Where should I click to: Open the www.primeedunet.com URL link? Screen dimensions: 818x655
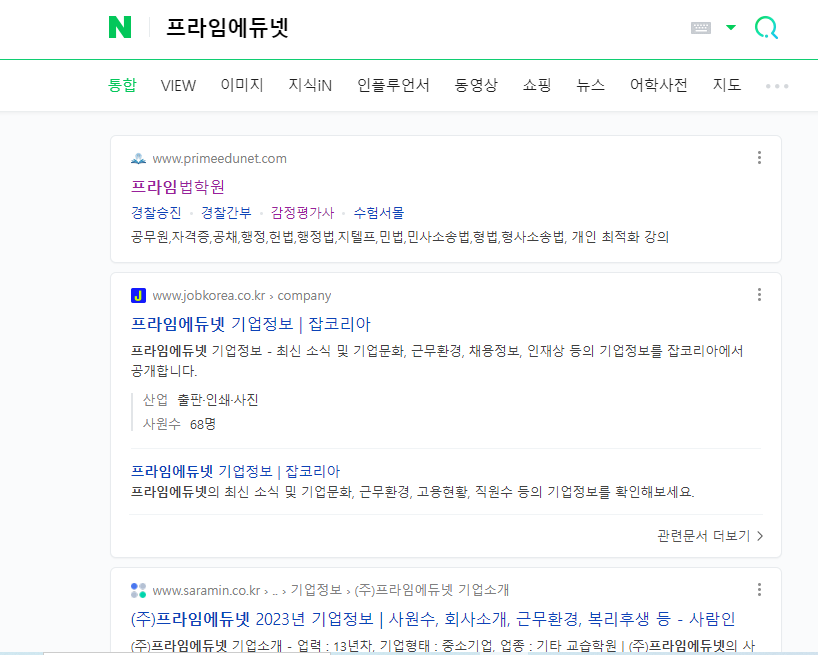pos(220,159)
